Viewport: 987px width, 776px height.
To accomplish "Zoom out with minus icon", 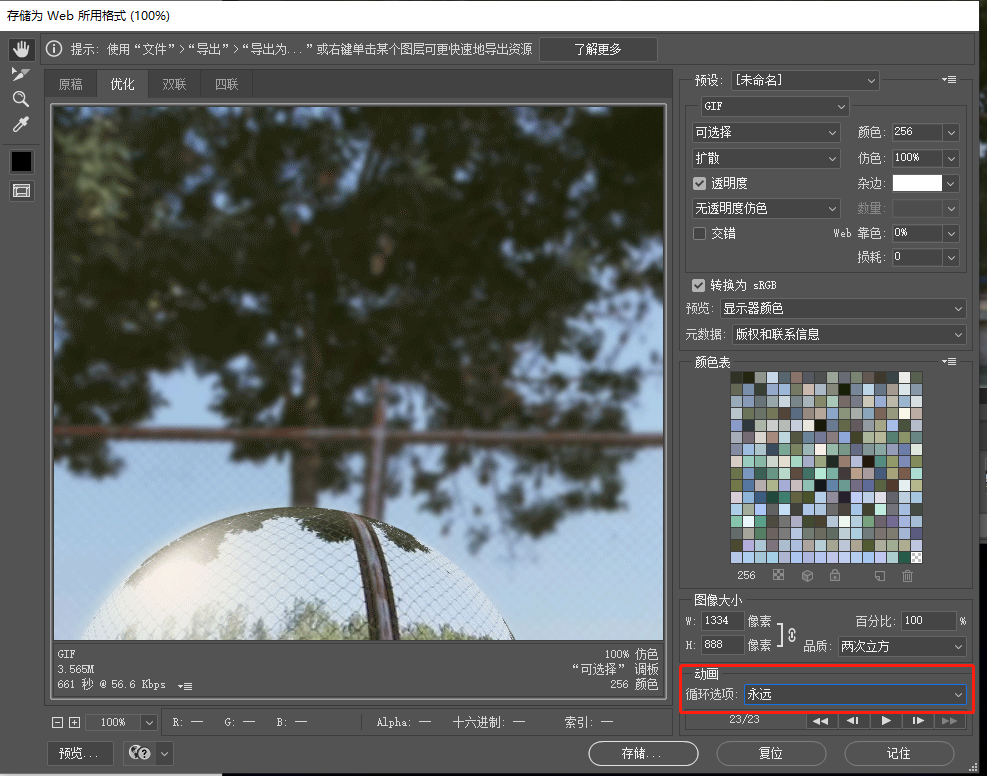I will (57, 723).
